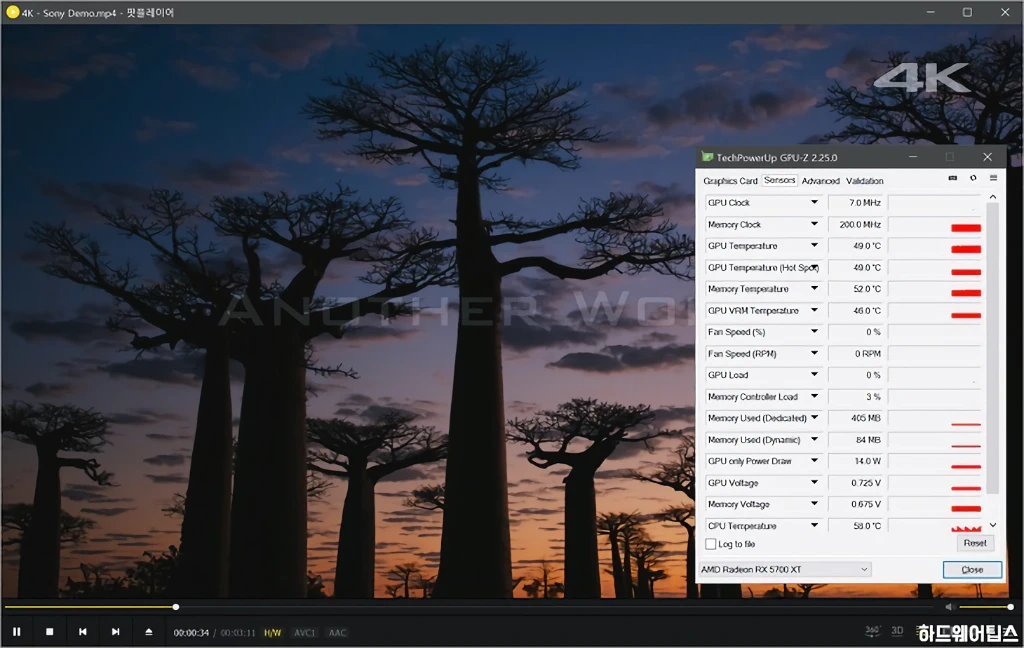Click the 00:03:11 total duration display
The width and height of the screenshot is (1024, 648).
click(x=238, y=632)
